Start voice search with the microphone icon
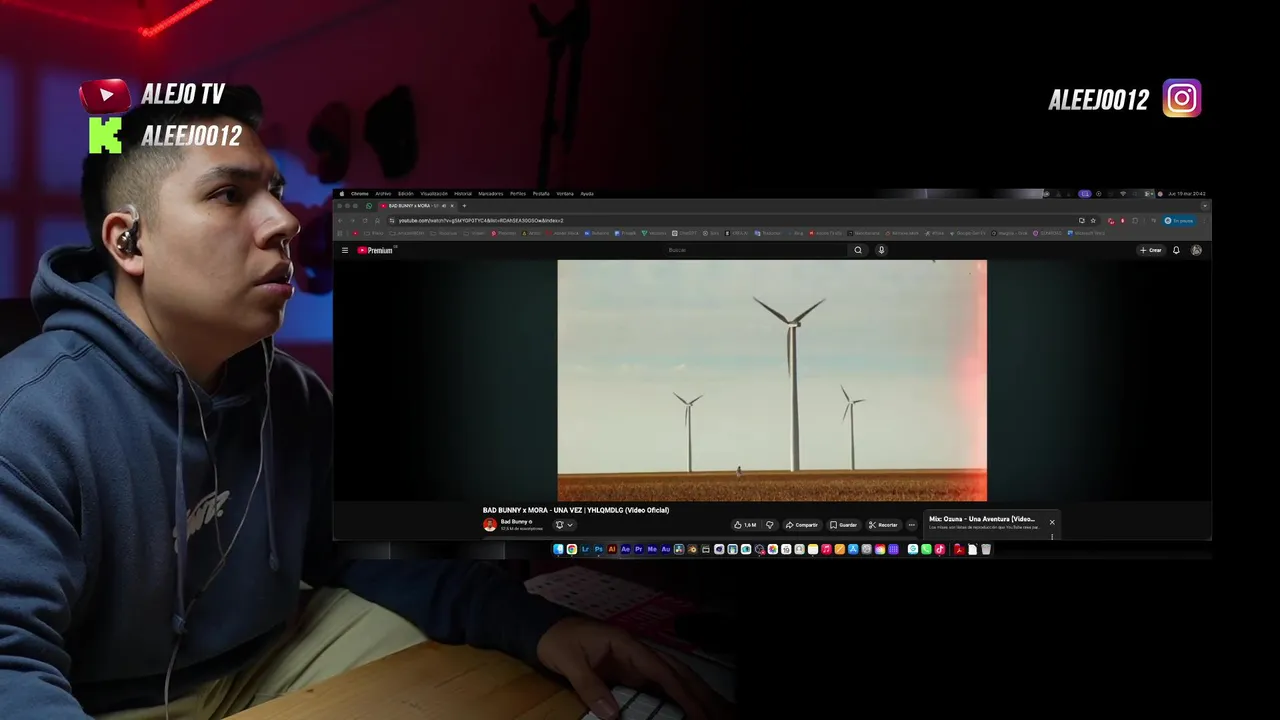Image resolution: width=1280 pixels, height=720 pixels. (881, 250)
